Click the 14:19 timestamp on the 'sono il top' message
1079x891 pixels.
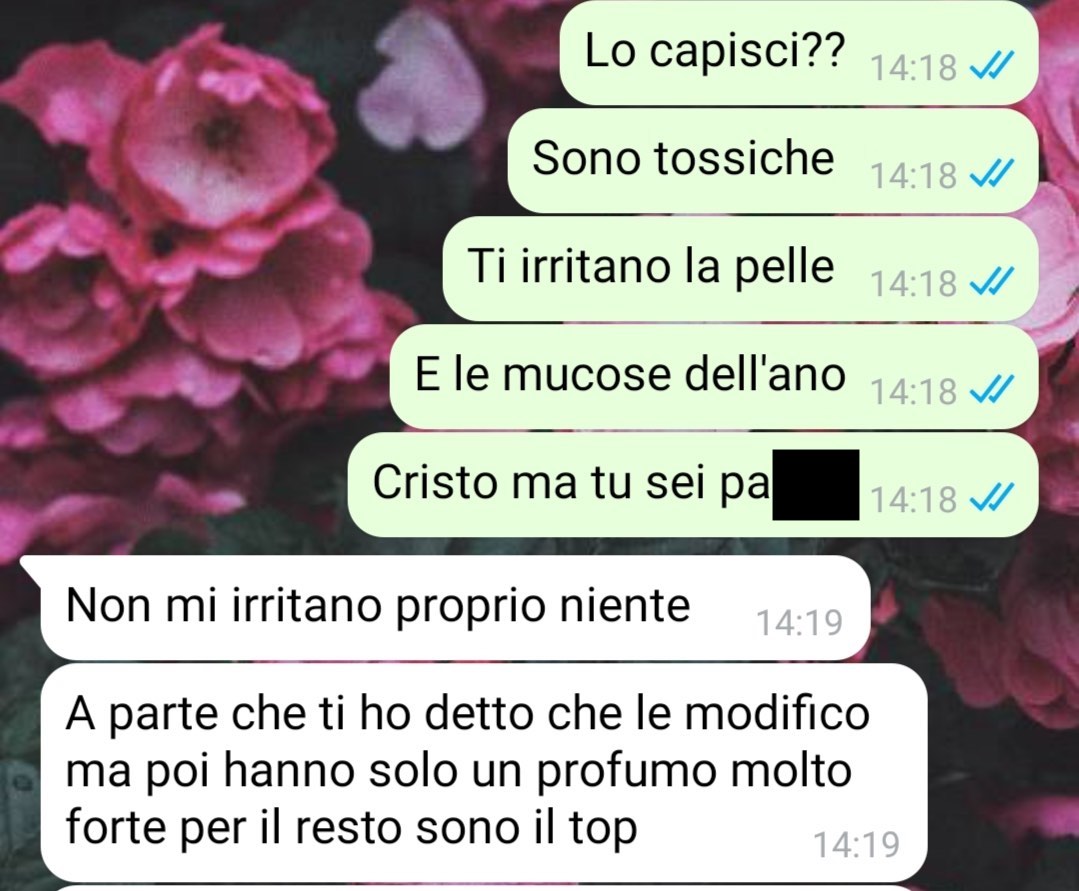[857, 844]
